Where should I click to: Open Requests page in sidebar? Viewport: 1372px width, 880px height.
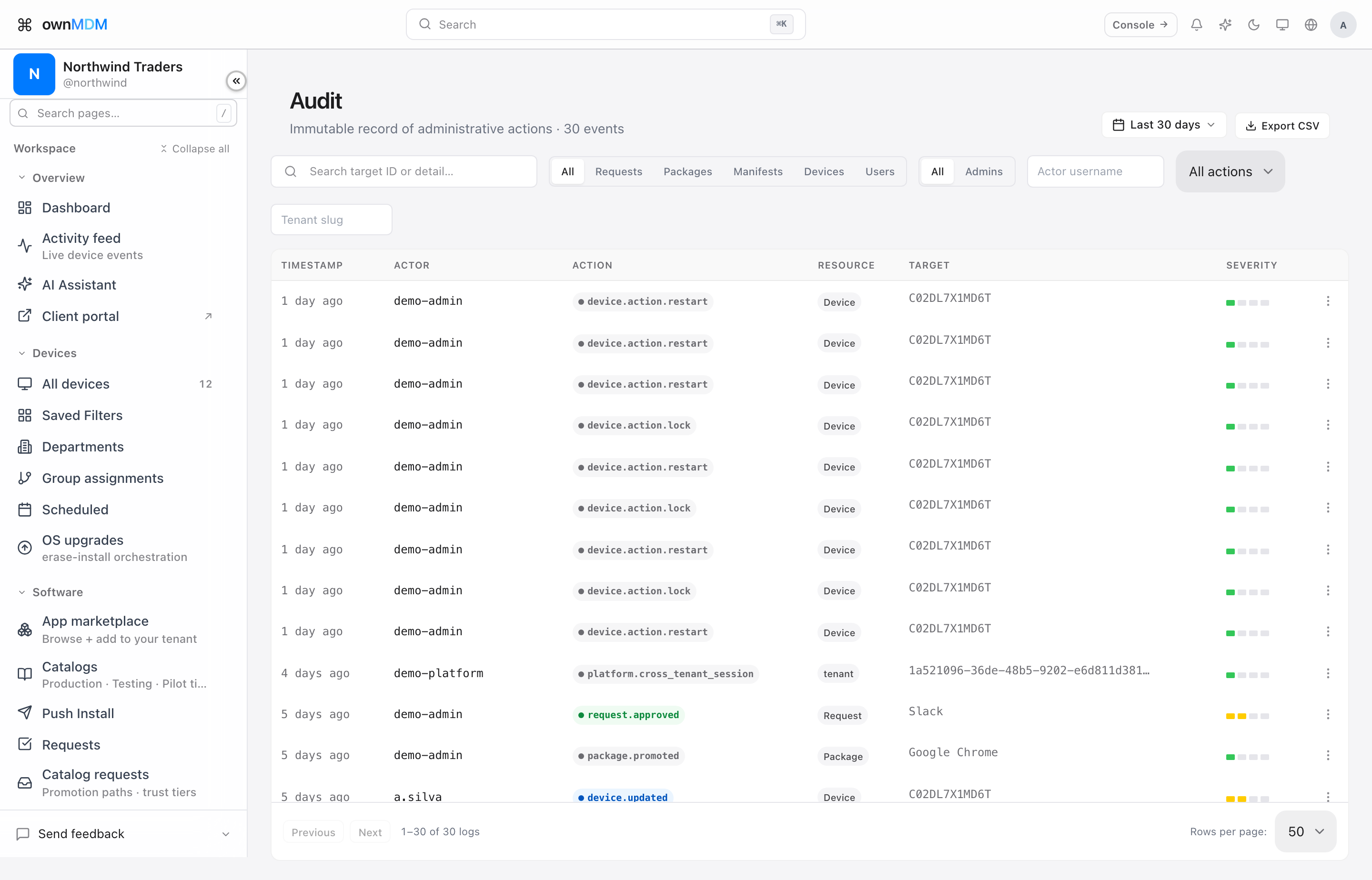[x=115, y=745]
